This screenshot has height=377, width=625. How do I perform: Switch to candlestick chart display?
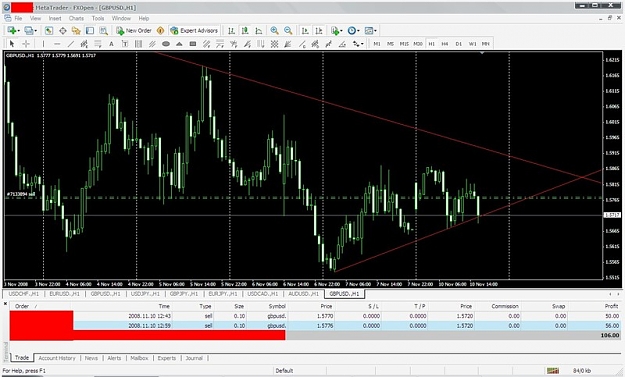pyautogui.click(x=245, y=30)
